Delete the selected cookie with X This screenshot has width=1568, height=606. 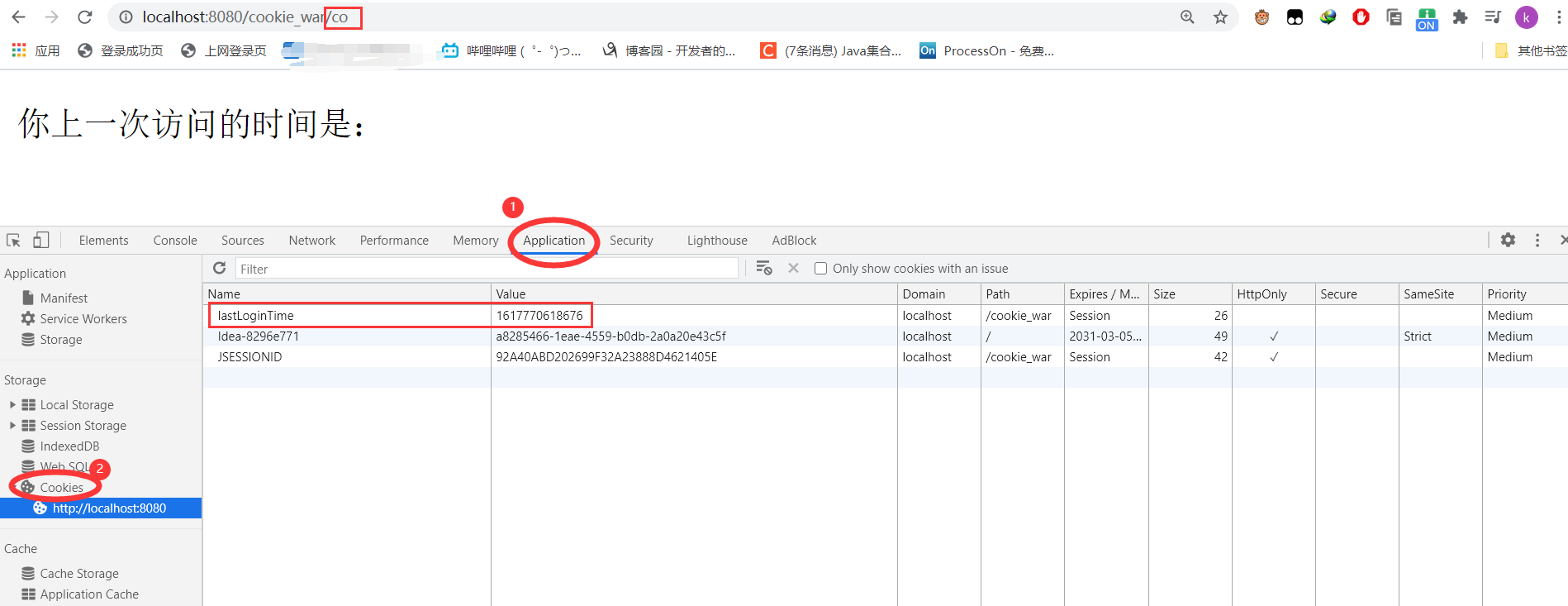point(793,268)
